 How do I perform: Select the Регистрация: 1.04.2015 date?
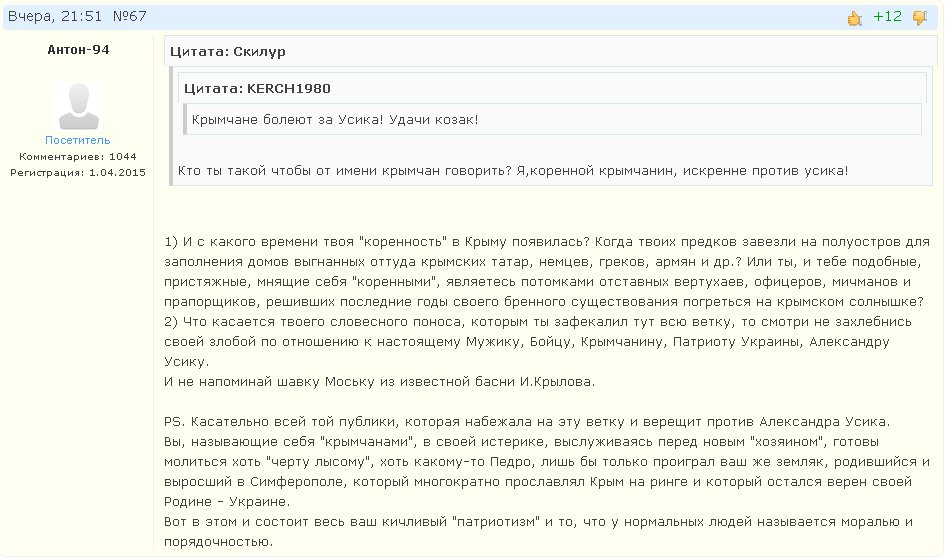78,173
